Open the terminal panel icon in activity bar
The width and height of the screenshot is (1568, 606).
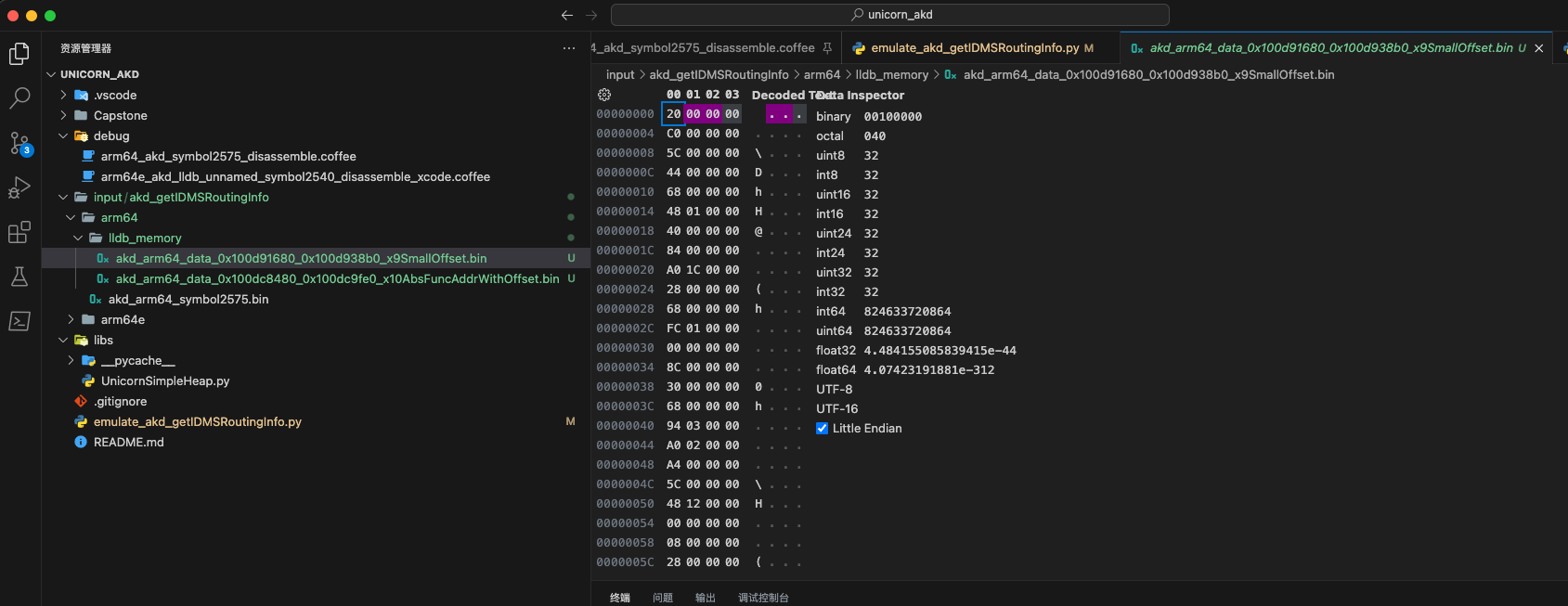point(19,321)
